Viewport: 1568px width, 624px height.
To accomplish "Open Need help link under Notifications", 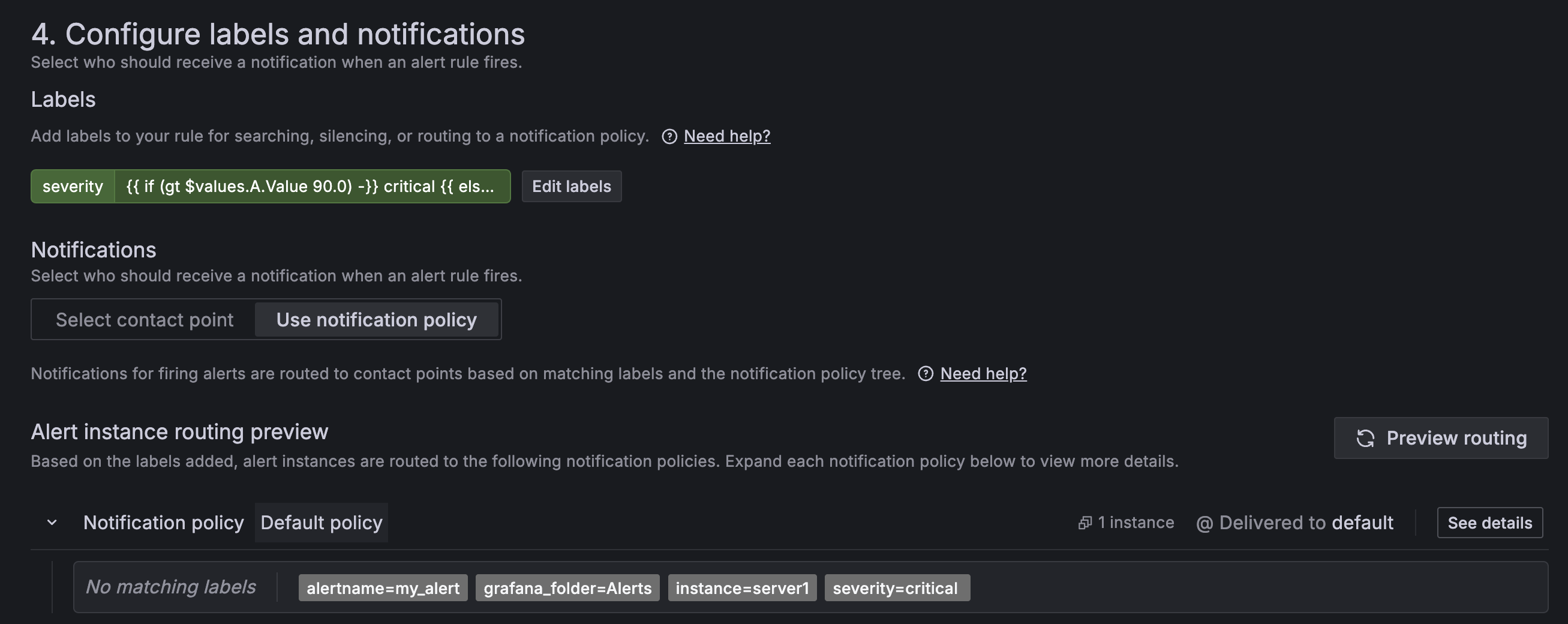I will (x=983, y=374).
